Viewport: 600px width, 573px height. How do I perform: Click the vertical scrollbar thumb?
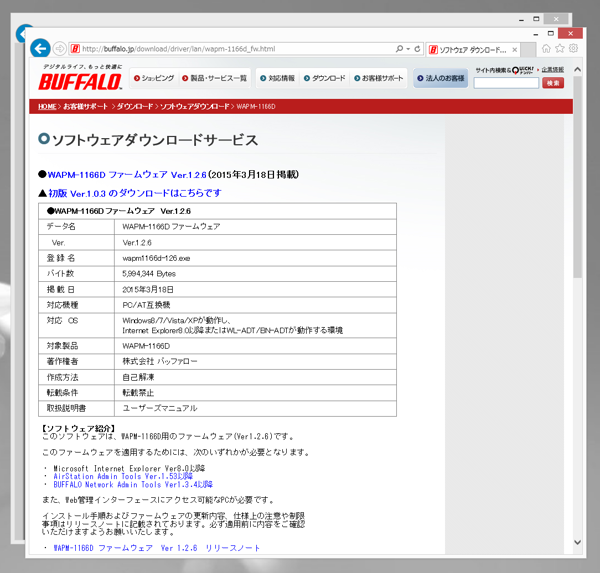577,177
